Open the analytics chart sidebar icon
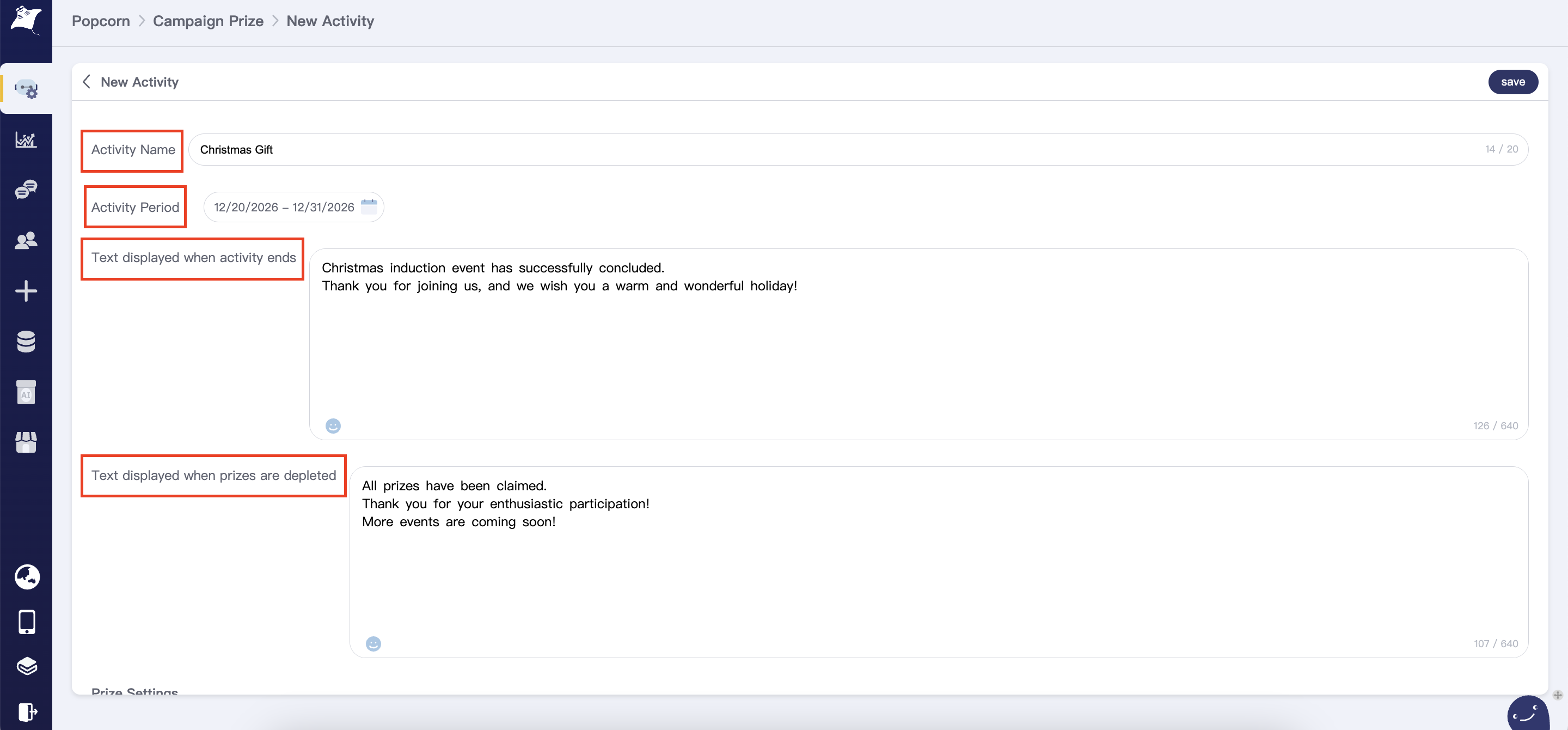 coord(26,140)
